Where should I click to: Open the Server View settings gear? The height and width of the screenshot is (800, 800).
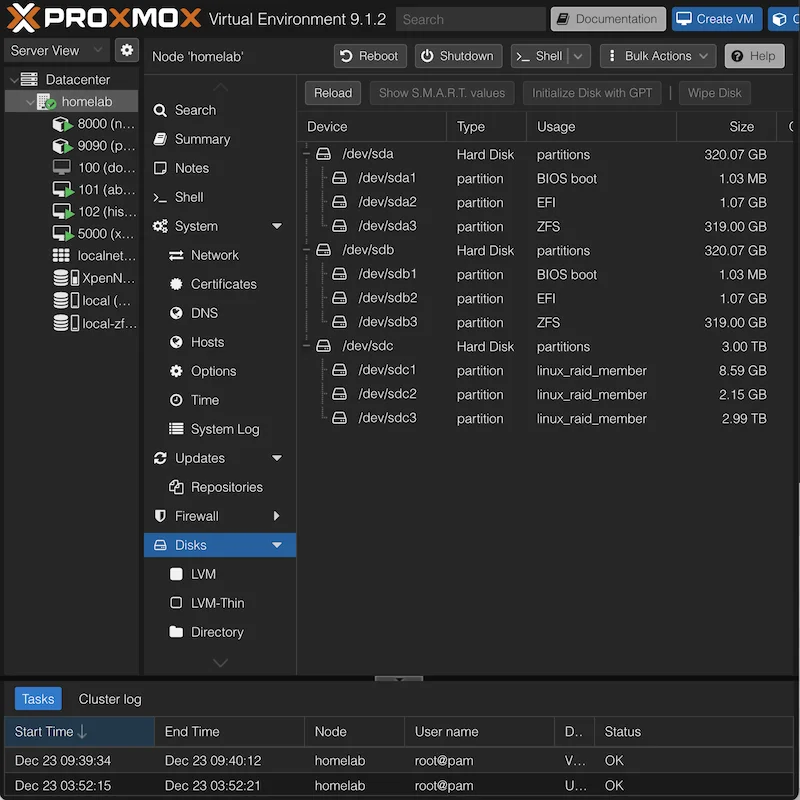click(x=126, y=49)
